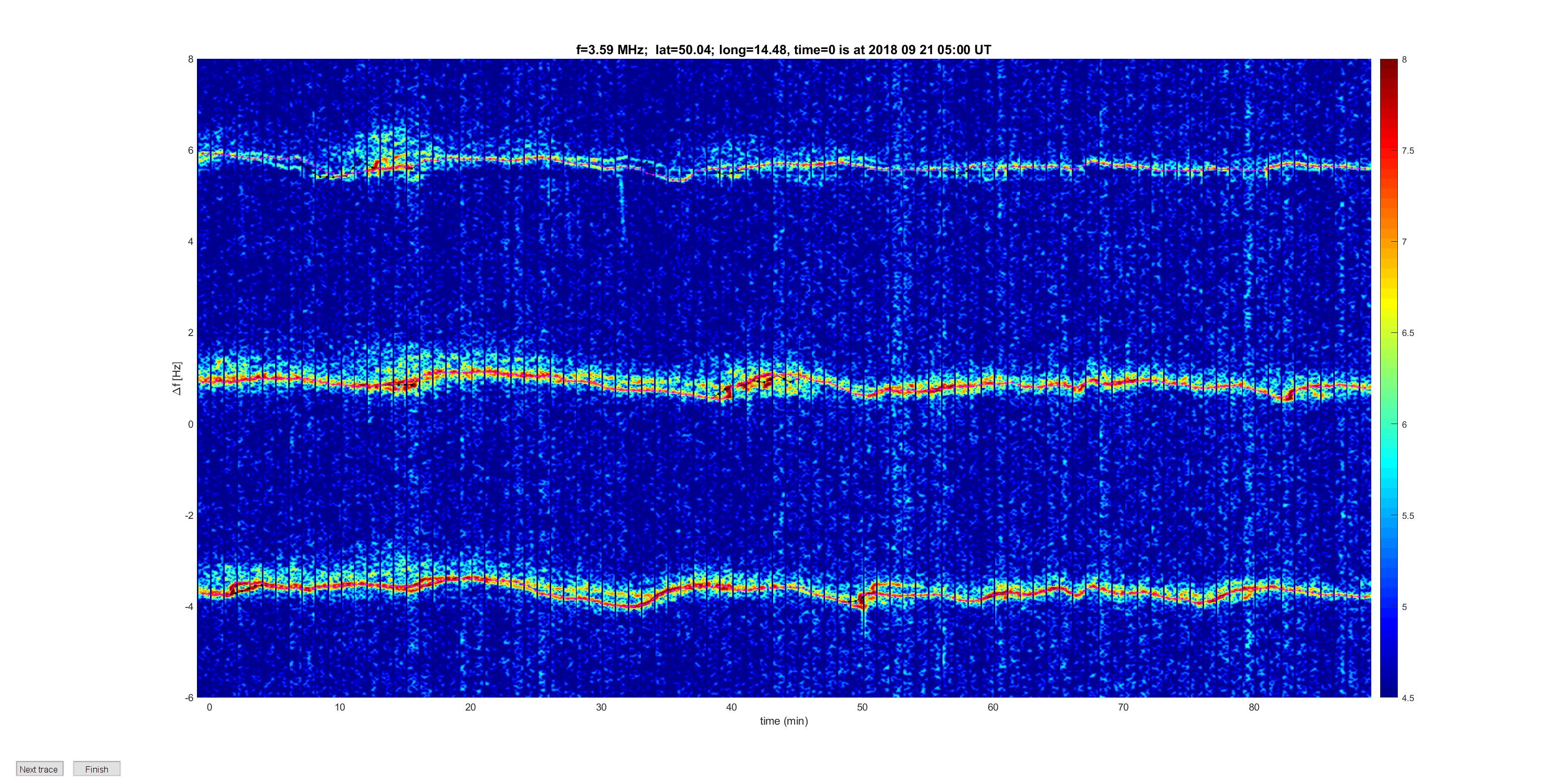Click y-axis tick label -4

click(189, 607)
